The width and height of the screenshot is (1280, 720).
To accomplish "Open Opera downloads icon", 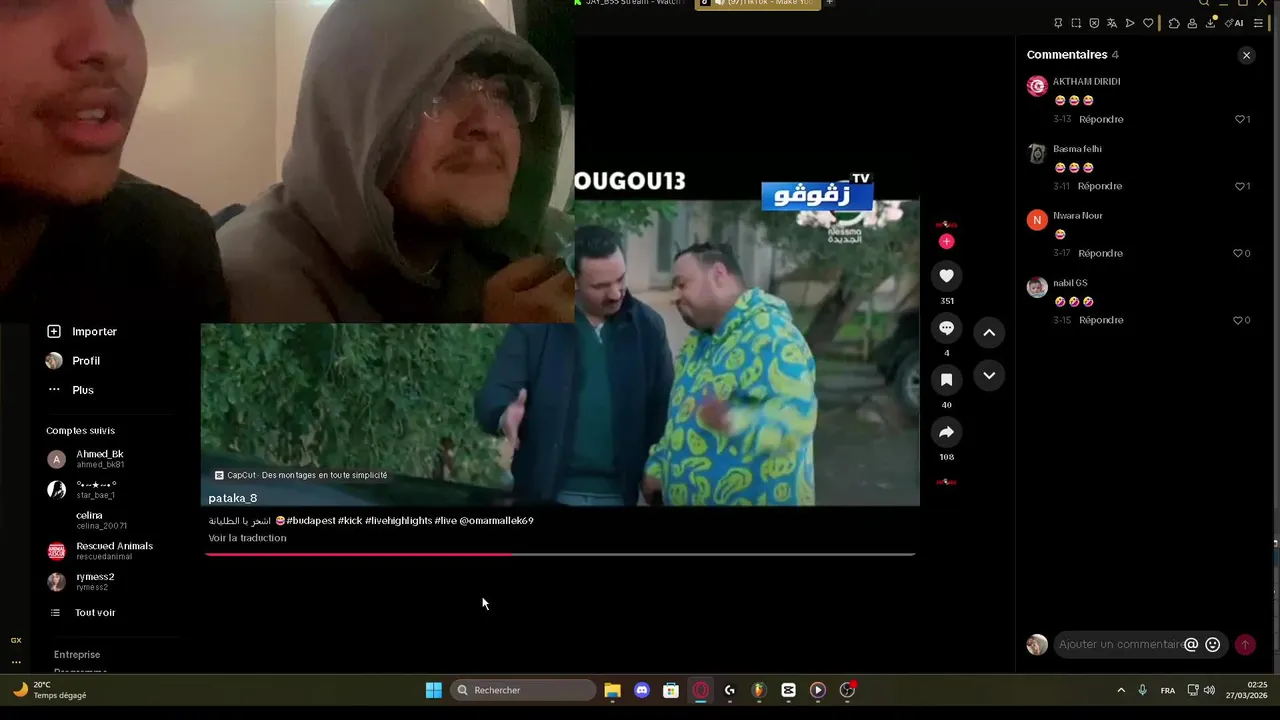I will click(1210, 23).
